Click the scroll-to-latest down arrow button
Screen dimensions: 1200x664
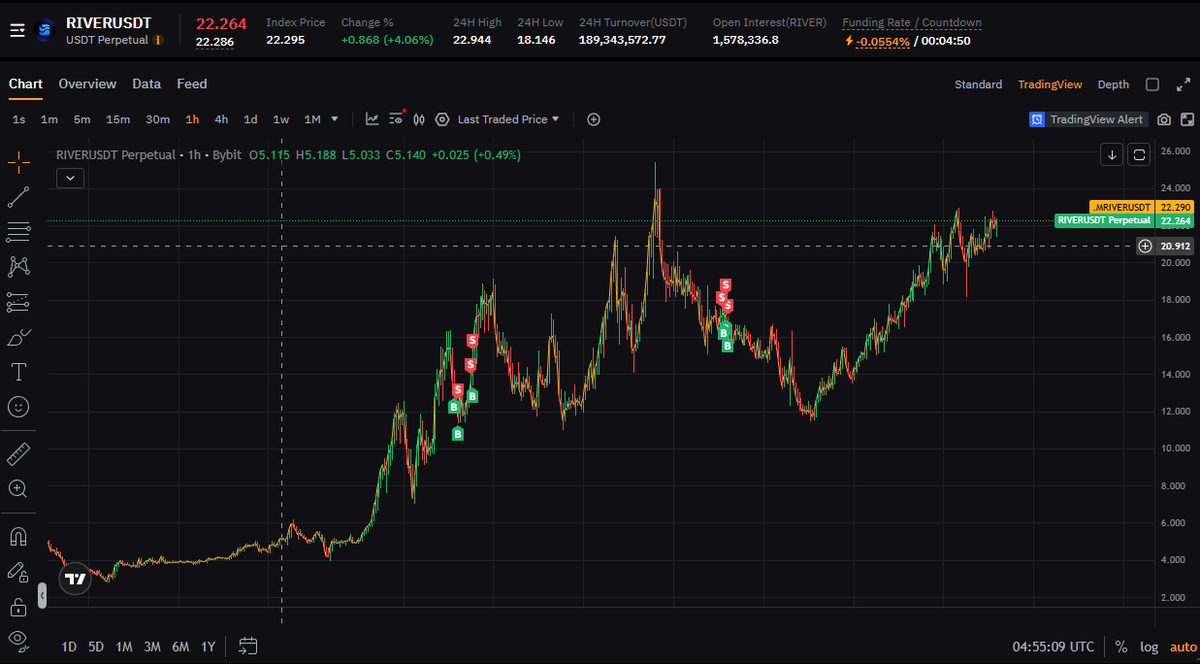tap(1112, 154)
